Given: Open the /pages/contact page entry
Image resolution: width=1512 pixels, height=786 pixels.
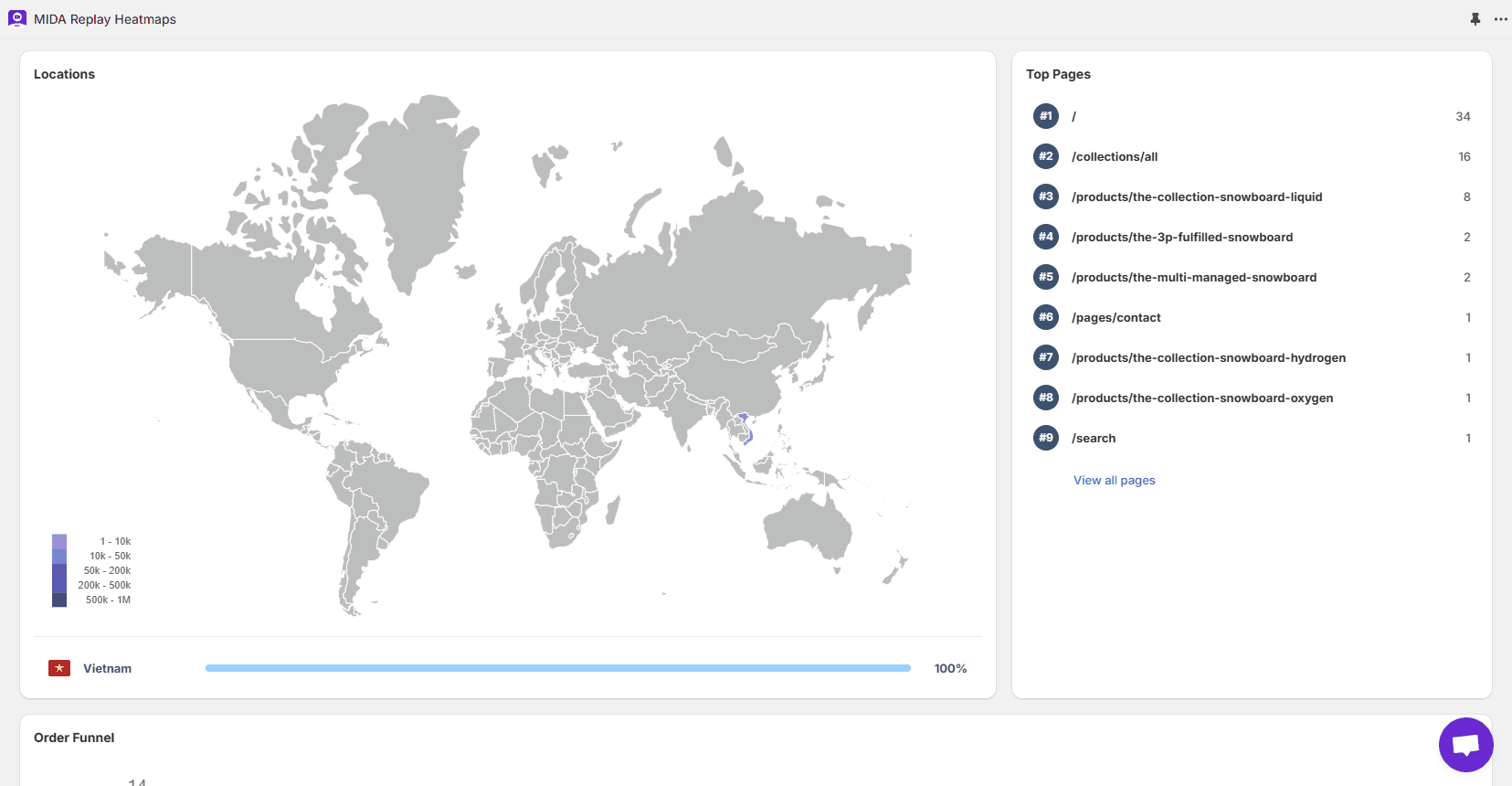Looking at the screenshot, I should [1115, 317].
